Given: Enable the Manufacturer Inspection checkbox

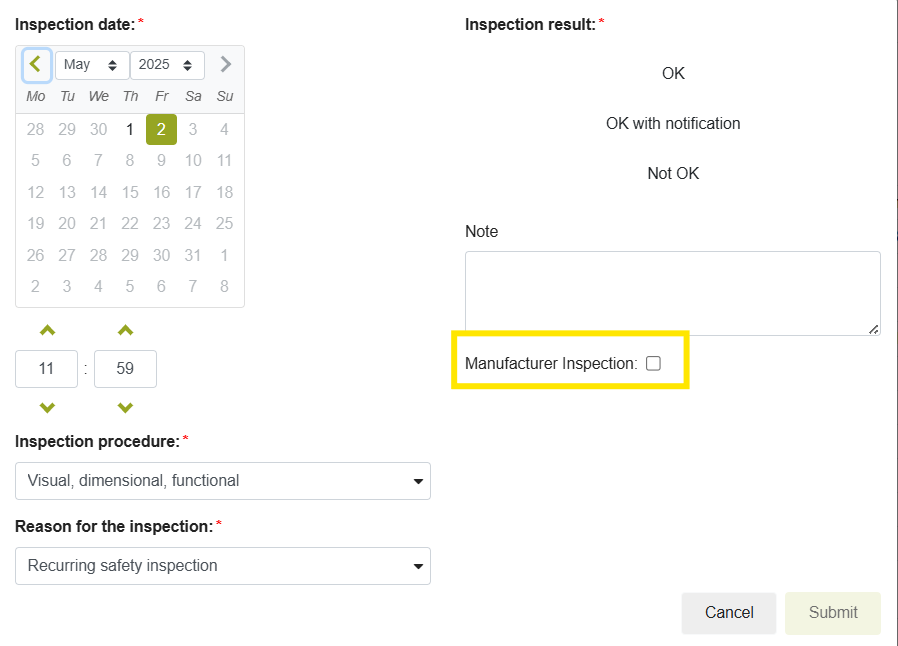Looking at the screenshot, I should tap(653, 364).
